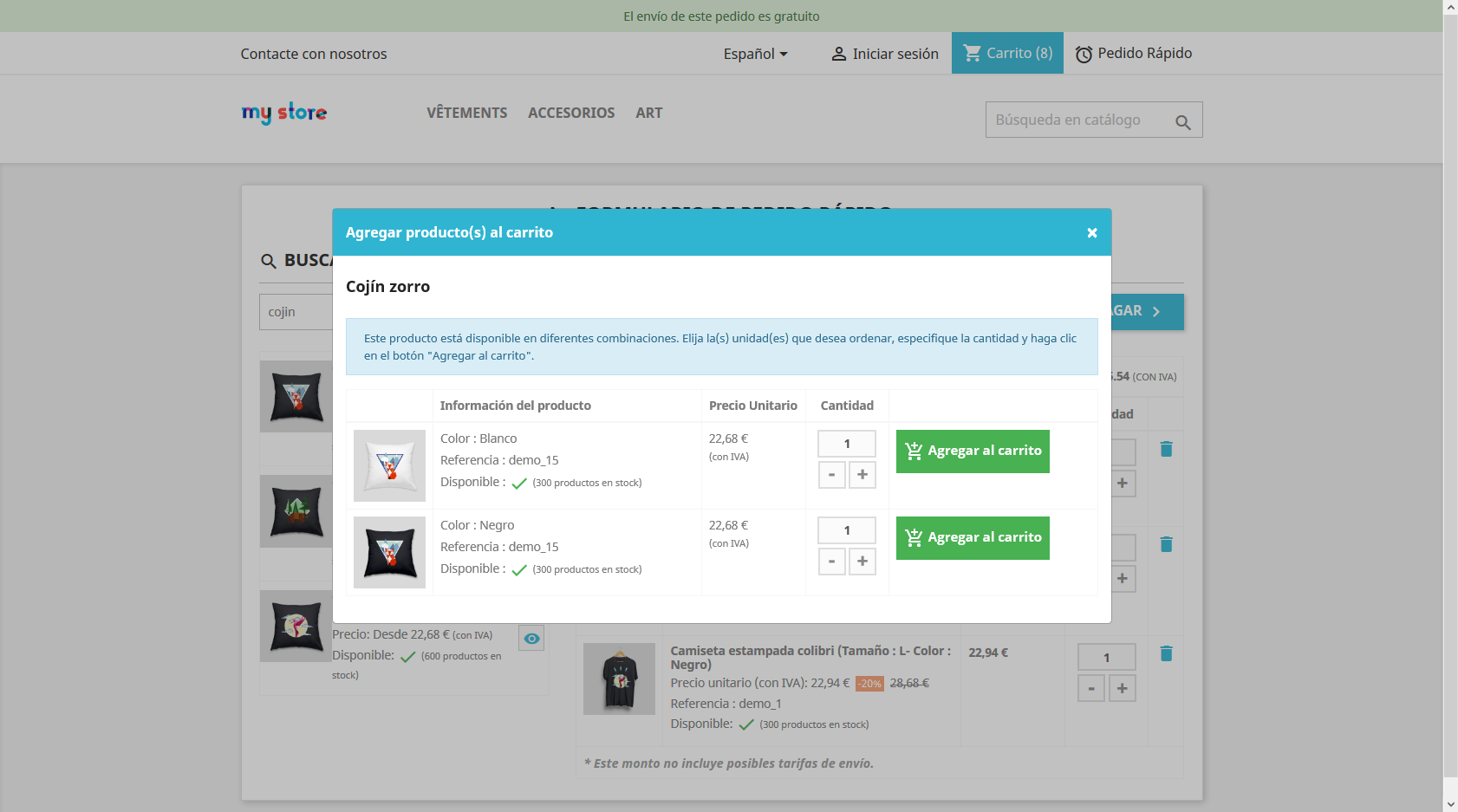Open the VÊTEMENTS menu category

(466, 113)
